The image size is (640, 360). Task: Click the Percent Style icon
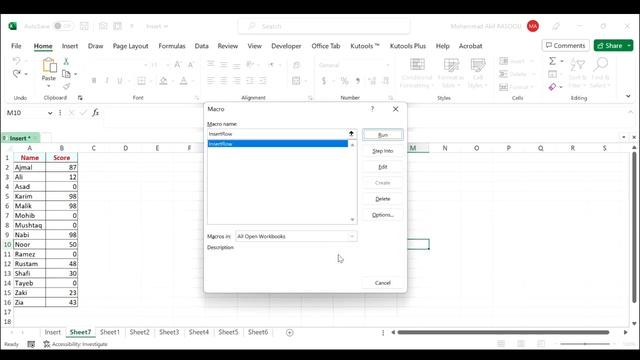pyautogui.click(x=344, y=81)
